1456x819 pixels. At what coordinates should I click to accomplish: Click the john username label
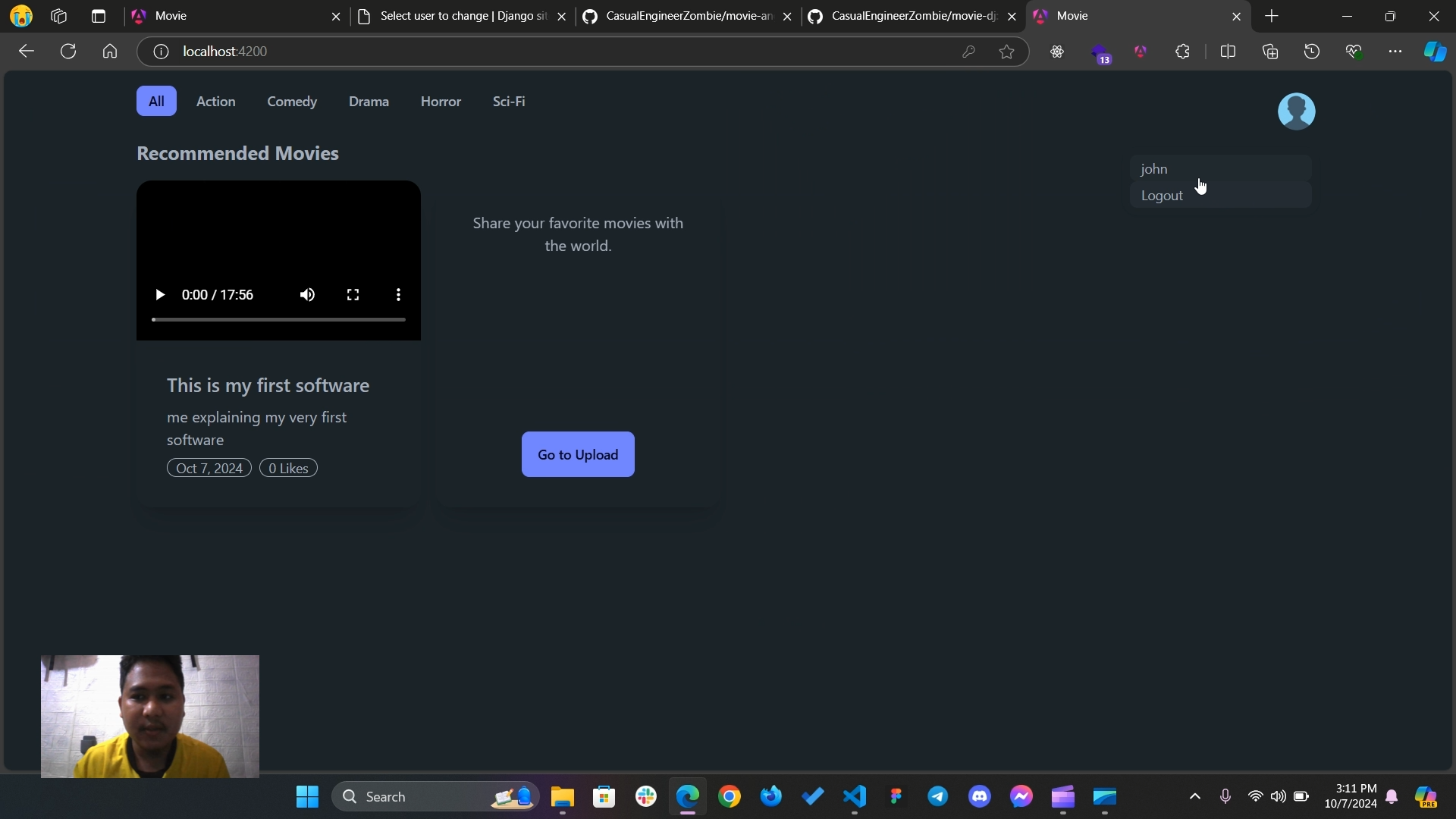1155,168
